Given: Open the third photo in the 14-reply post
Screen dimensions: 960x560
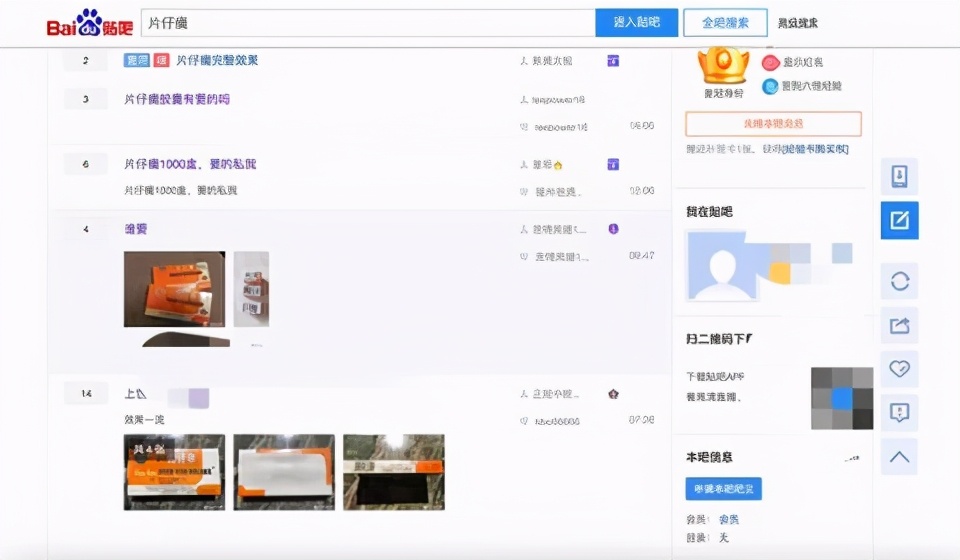Looking at the screenshot, I should pyautogui.click(x=394, y=472).
